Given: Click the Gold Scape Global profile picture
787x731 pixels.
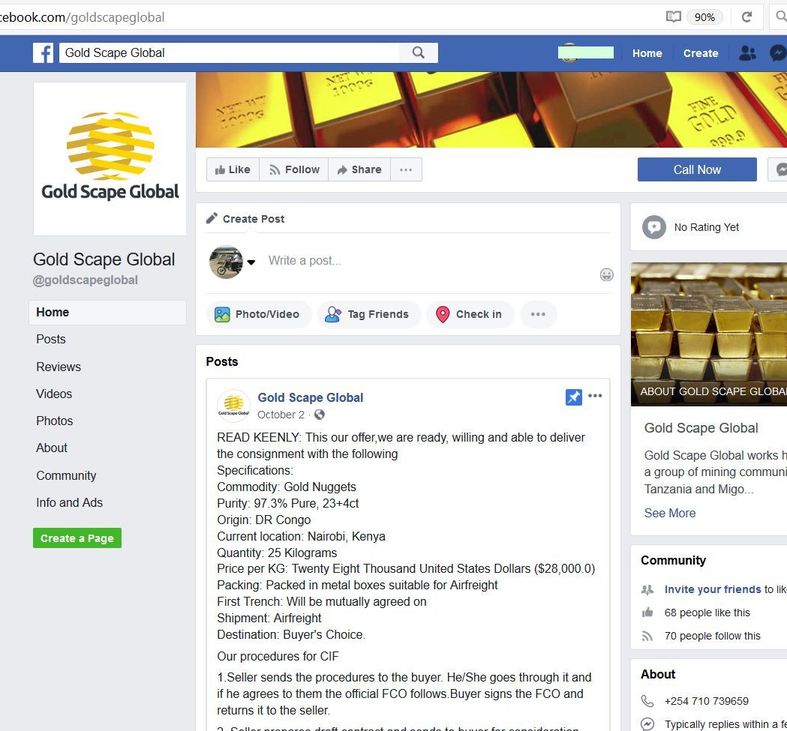Looking at the screenshot, I should click(110, 159).
